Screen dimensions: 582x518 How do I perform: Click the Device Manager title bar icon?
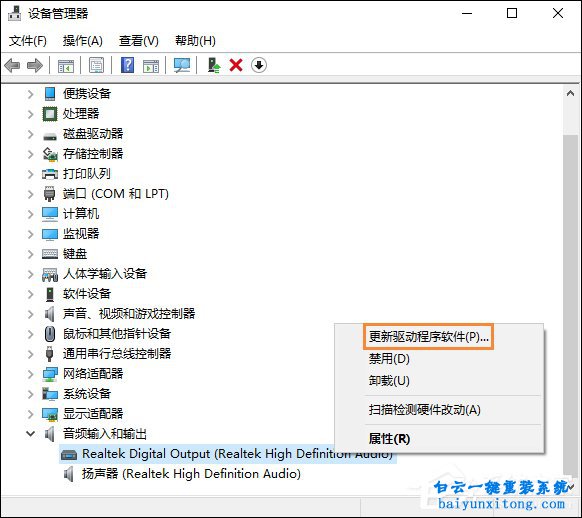coord(15,13)
